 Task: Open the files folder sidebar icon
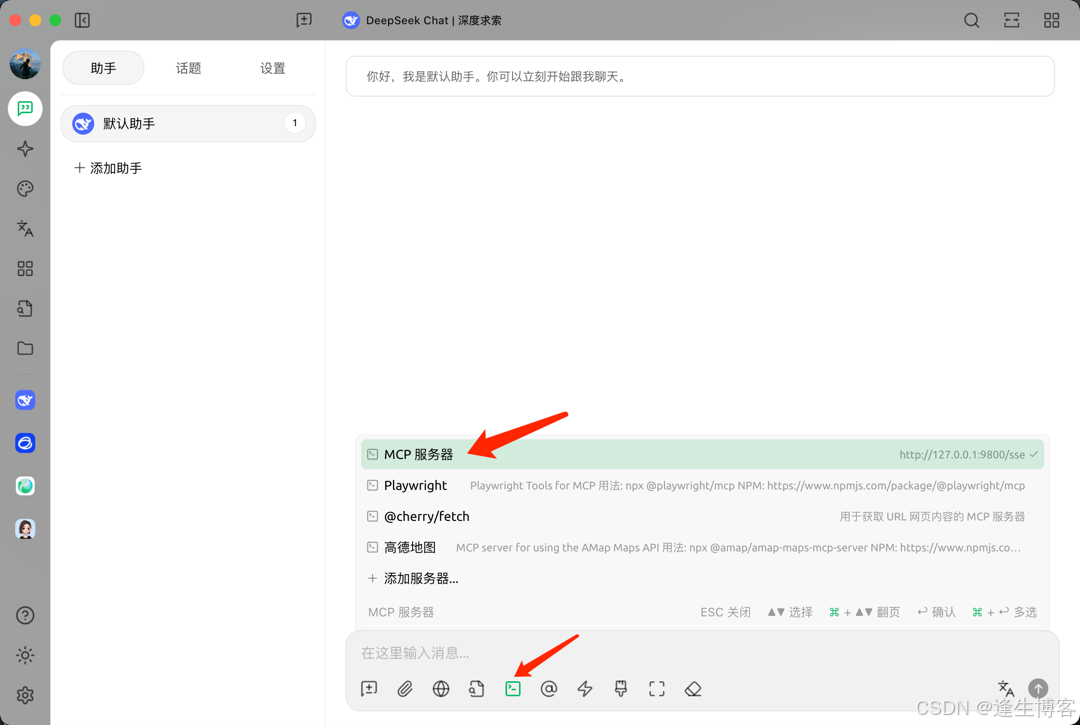(x=25, y=348)
